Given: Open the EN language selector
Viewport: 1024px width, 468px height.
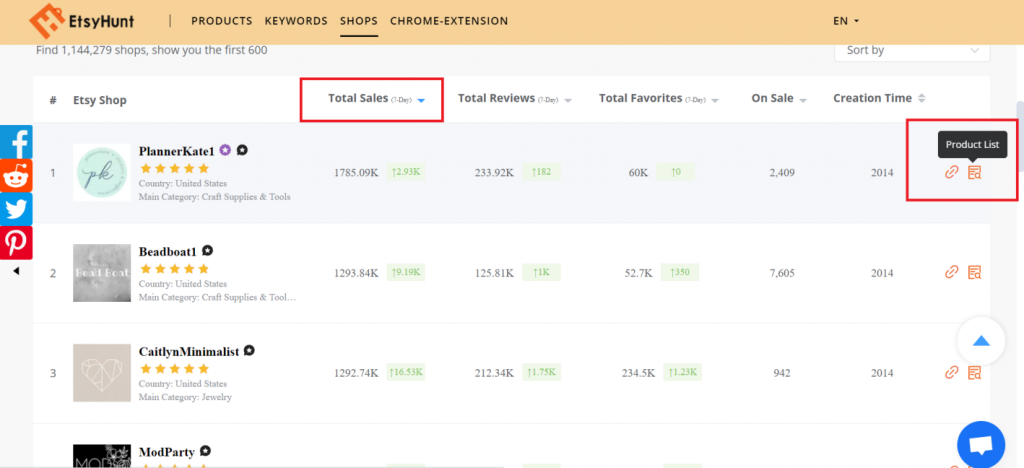Looking at the screenshot, I should (846, 21).
